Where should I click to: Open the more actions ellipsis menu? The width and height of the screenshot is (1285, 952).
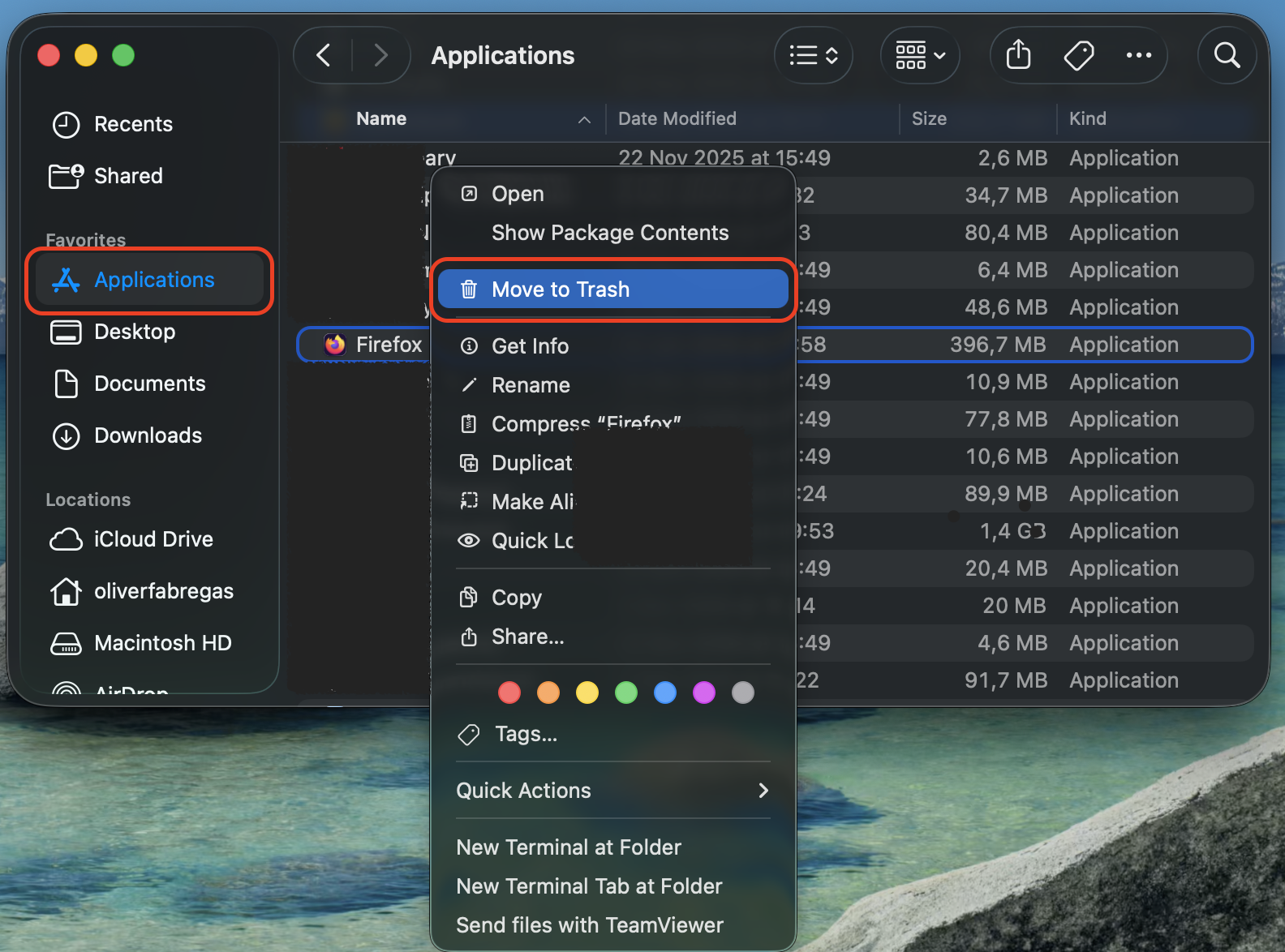tap(1139, 55)
